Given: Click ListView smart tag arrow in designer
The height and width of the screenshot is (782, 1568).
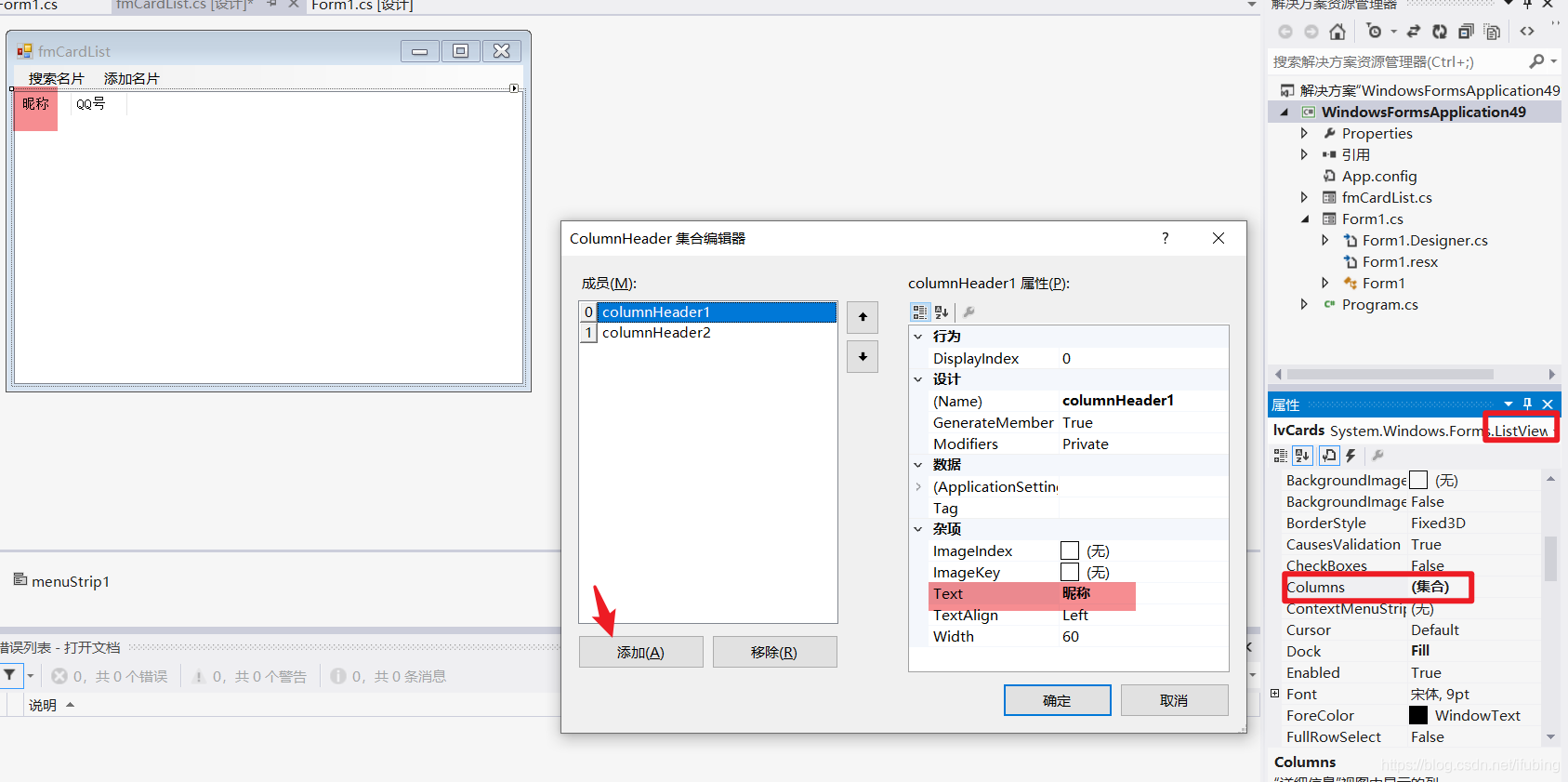Looking at the screenshot, I should 514,88.
